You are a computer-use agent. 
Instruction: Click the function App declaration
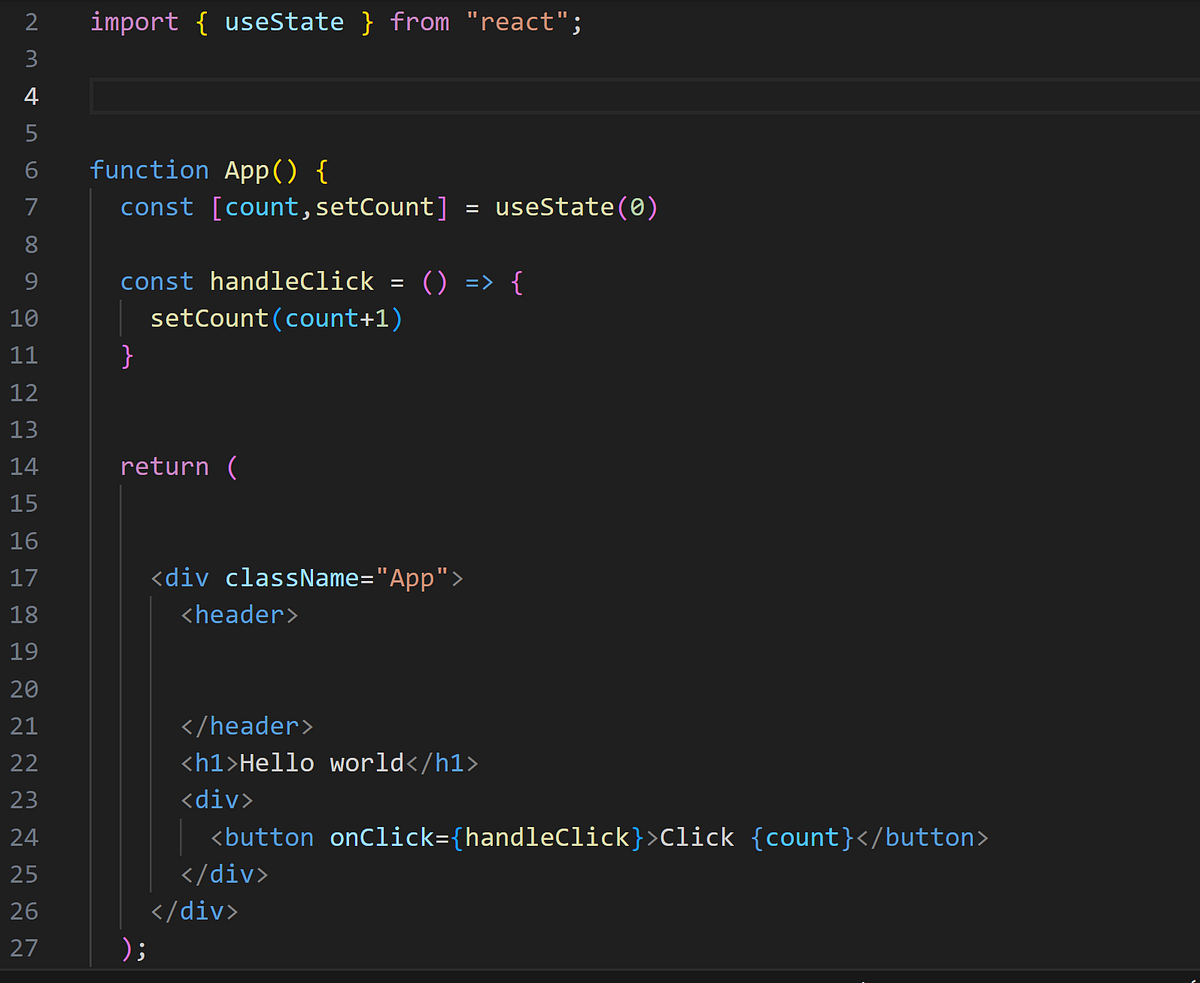tap(200, 170)
